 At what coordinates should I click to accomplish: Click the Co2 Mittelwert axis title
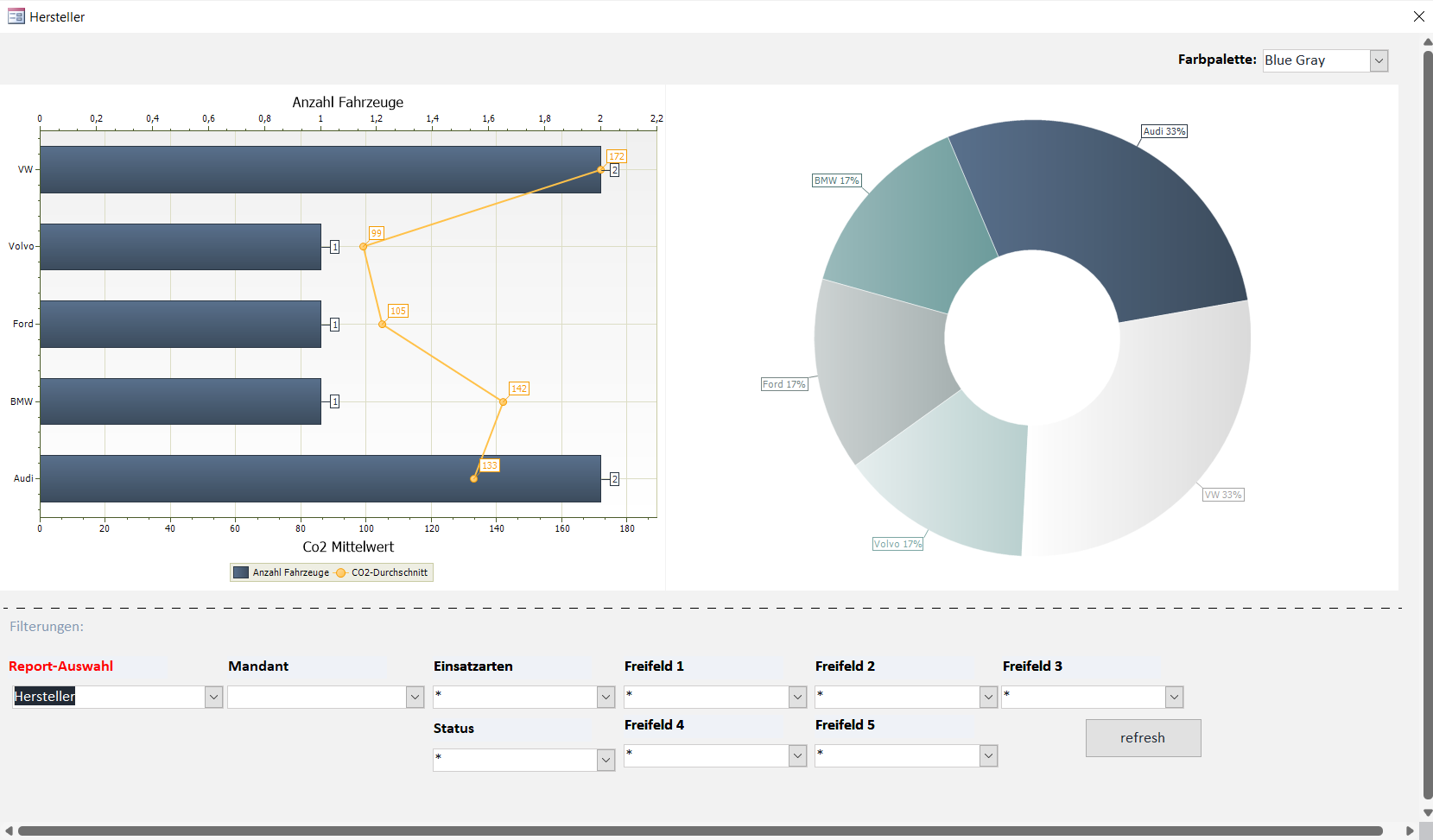tap(348, 546)
